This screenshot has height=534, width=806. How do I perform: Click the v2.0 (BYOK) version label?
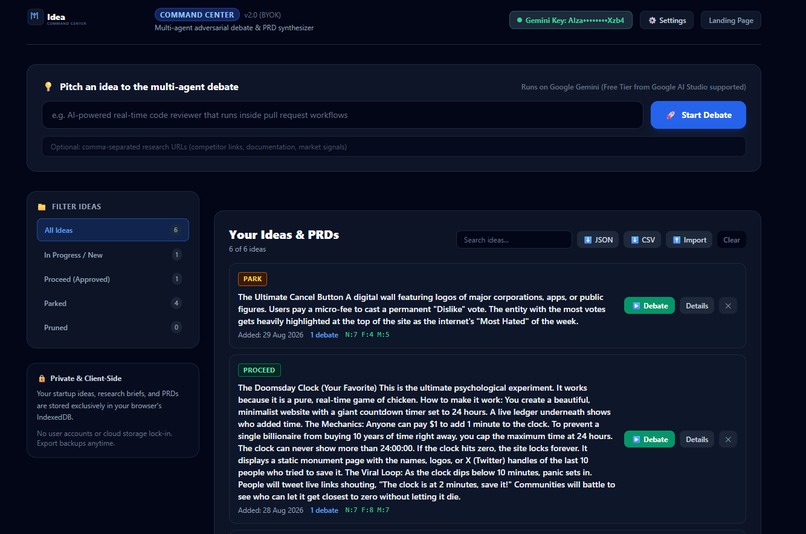click(262, 15)
